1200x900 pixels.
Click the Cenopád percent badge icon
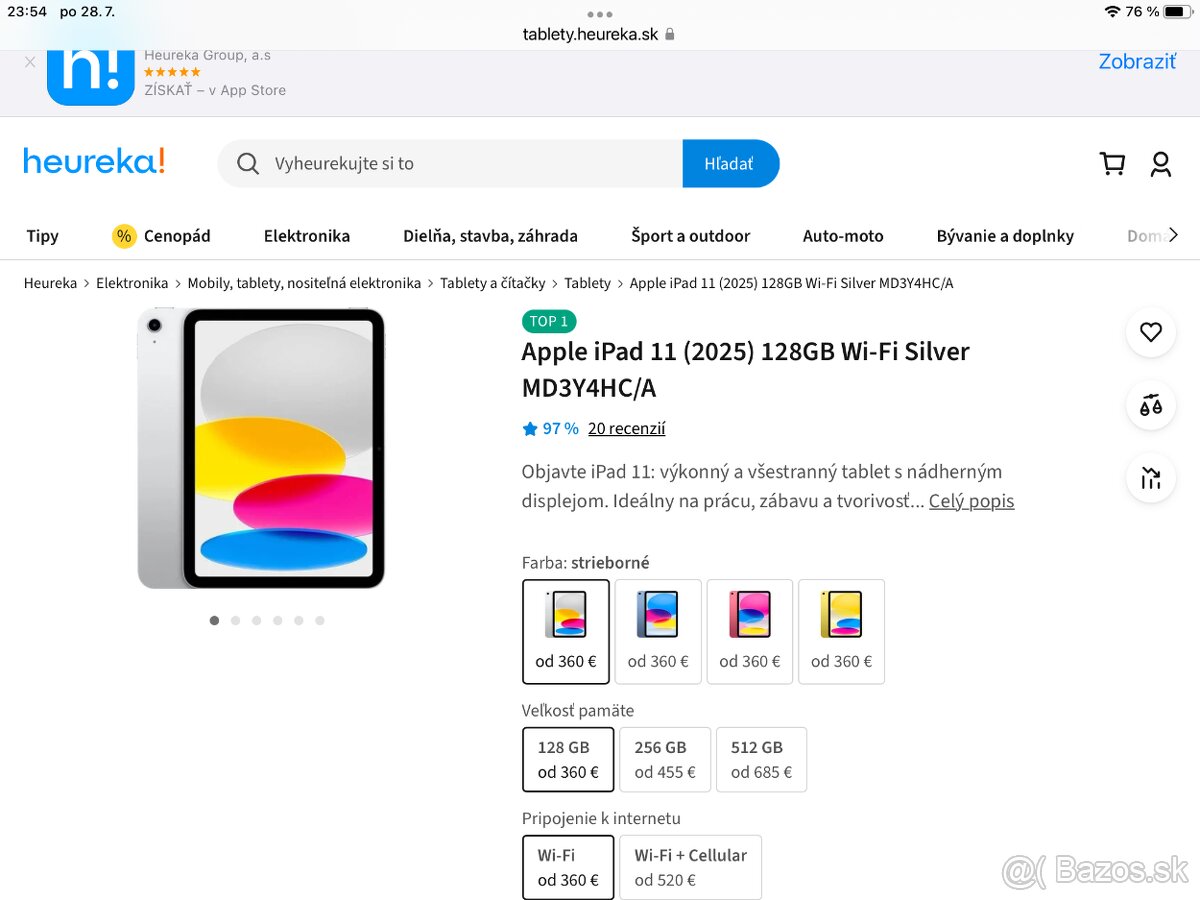124,236
